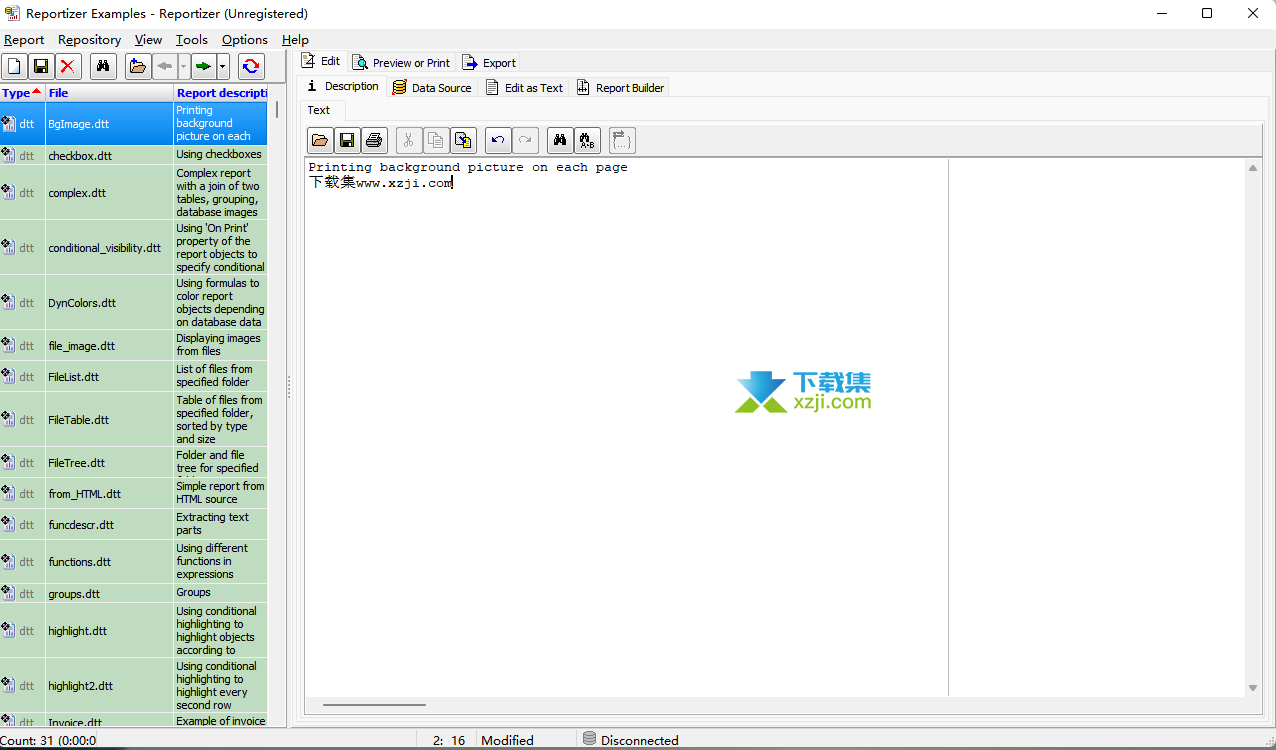Switch to the Preview or Print tab
The image size is (1276, 750).
(400, 62)
